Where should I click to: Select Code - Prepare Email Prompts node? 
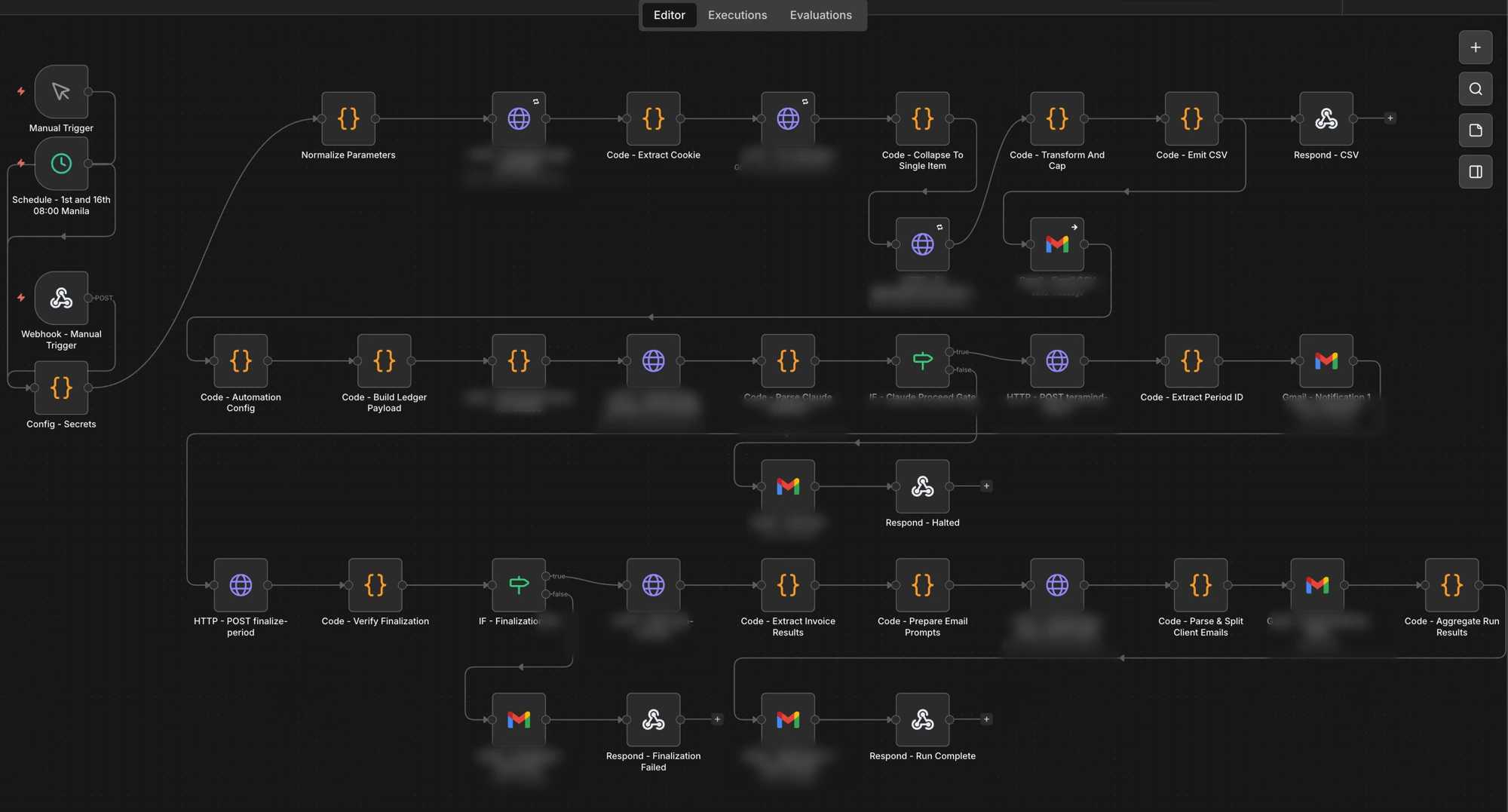point(923,585)
